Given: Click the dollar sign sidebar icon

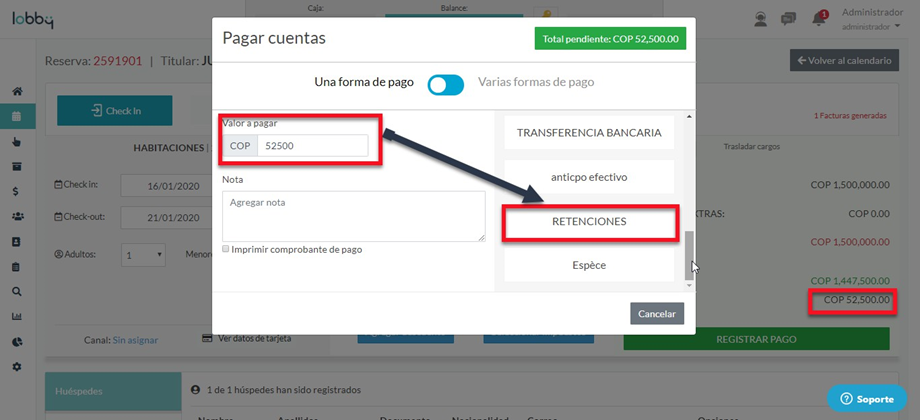Looking at the screenshot, I should pyautogui.click(x=16, y=191).
